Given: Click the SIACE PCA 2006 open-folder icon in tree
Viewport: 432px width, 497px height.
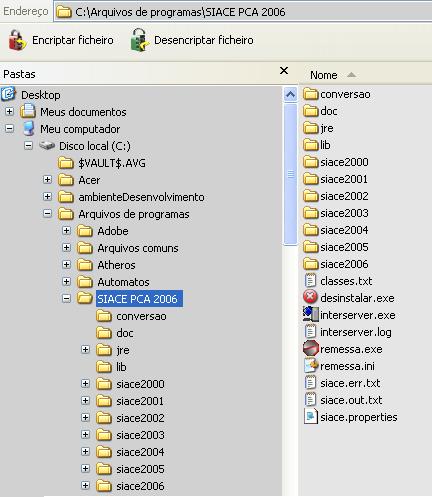Looking at the screenshot, I should [x=85, y=298].
